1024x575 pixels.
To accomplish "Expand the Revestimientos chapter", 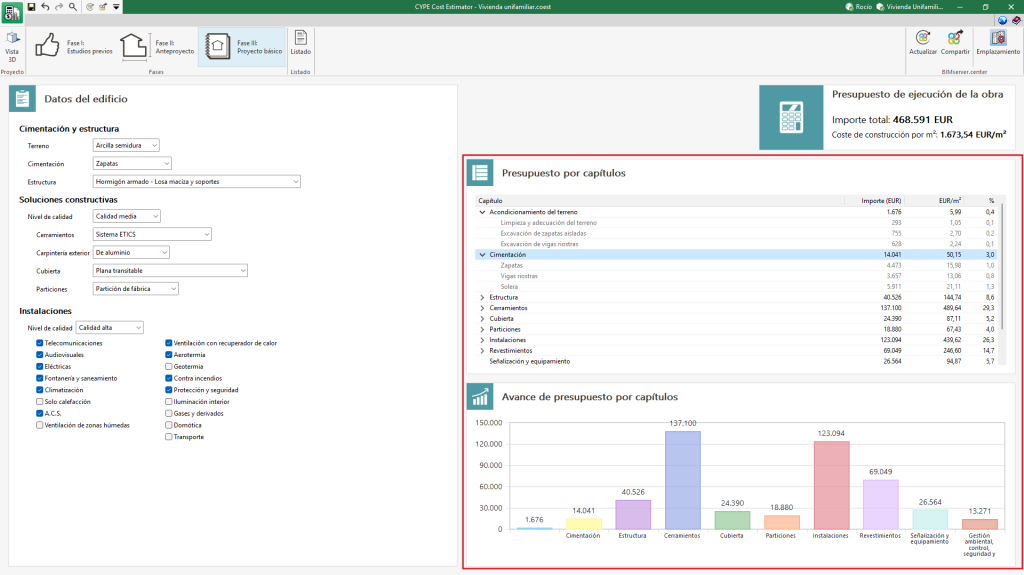I will (x=483, y=351).
